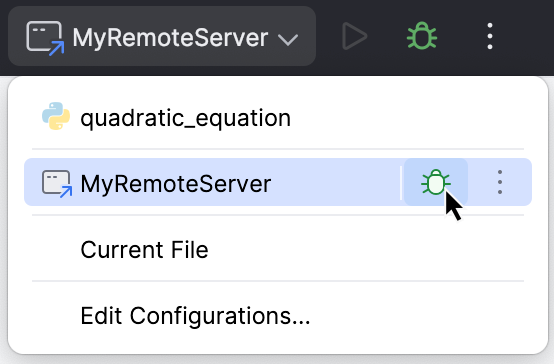This screenshot has width=554, height=364.
Task: Open More Actions three-dot menu in toolbar
Action: [490, 36]
